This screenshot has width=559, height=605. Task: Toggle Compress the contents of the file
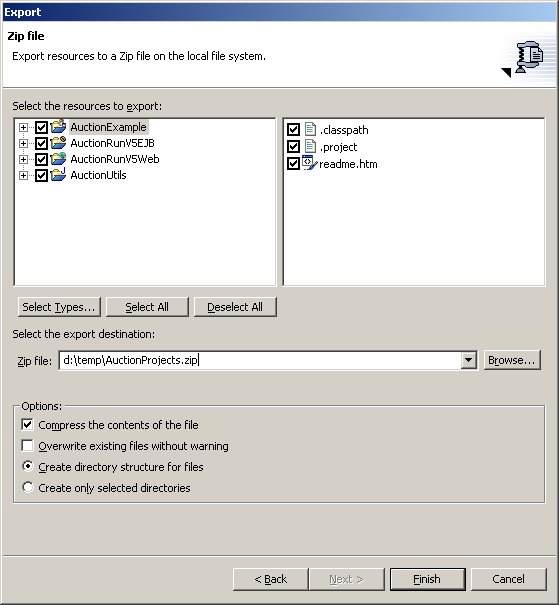(x=27, y=425)
